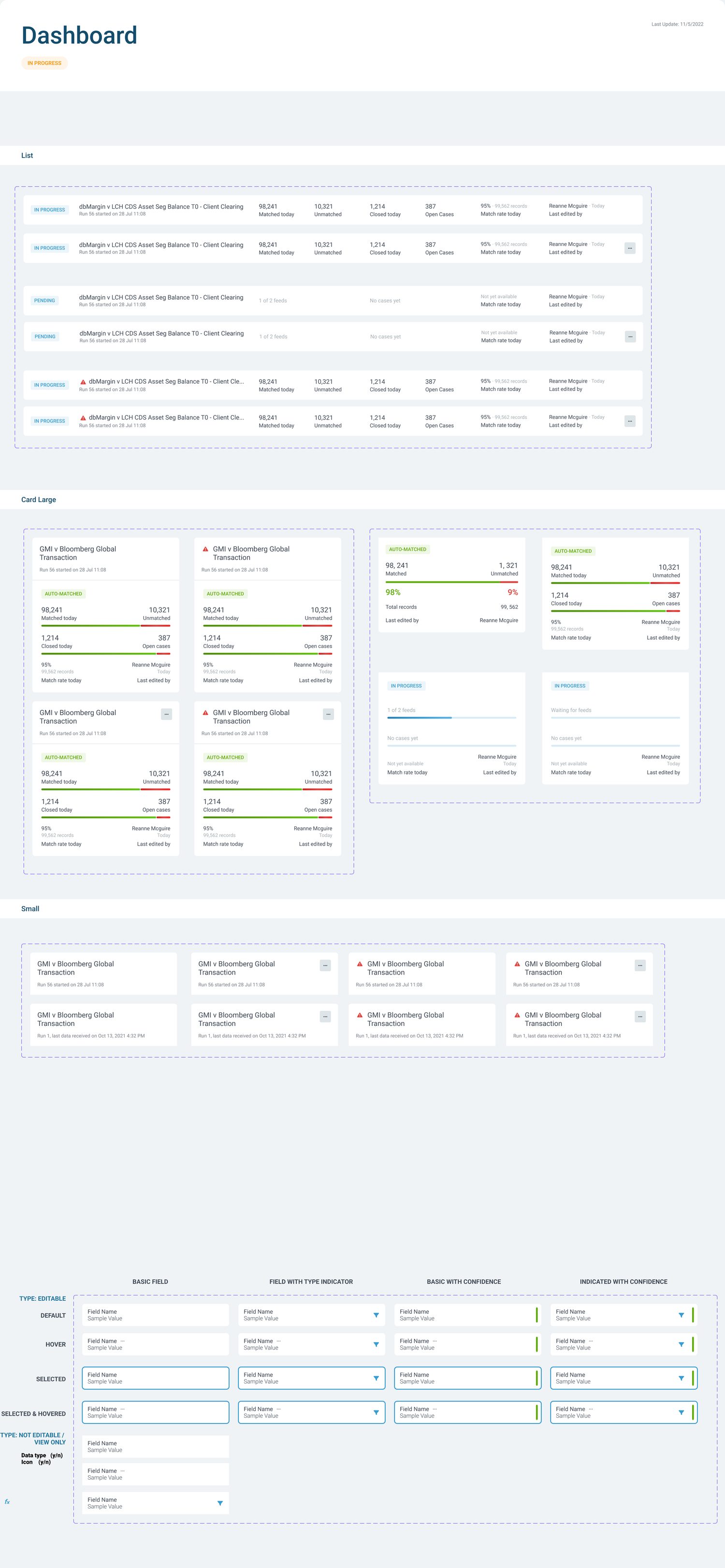Click DEFAULT basic field input
This screenshot has width=725, height=1568.
coord(156,1315)
